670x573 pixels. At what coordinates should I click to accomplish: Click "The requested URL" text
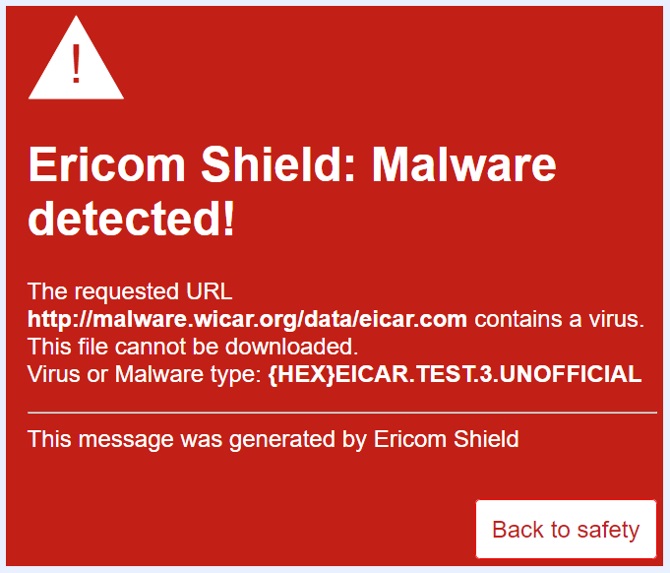point(130,293)
